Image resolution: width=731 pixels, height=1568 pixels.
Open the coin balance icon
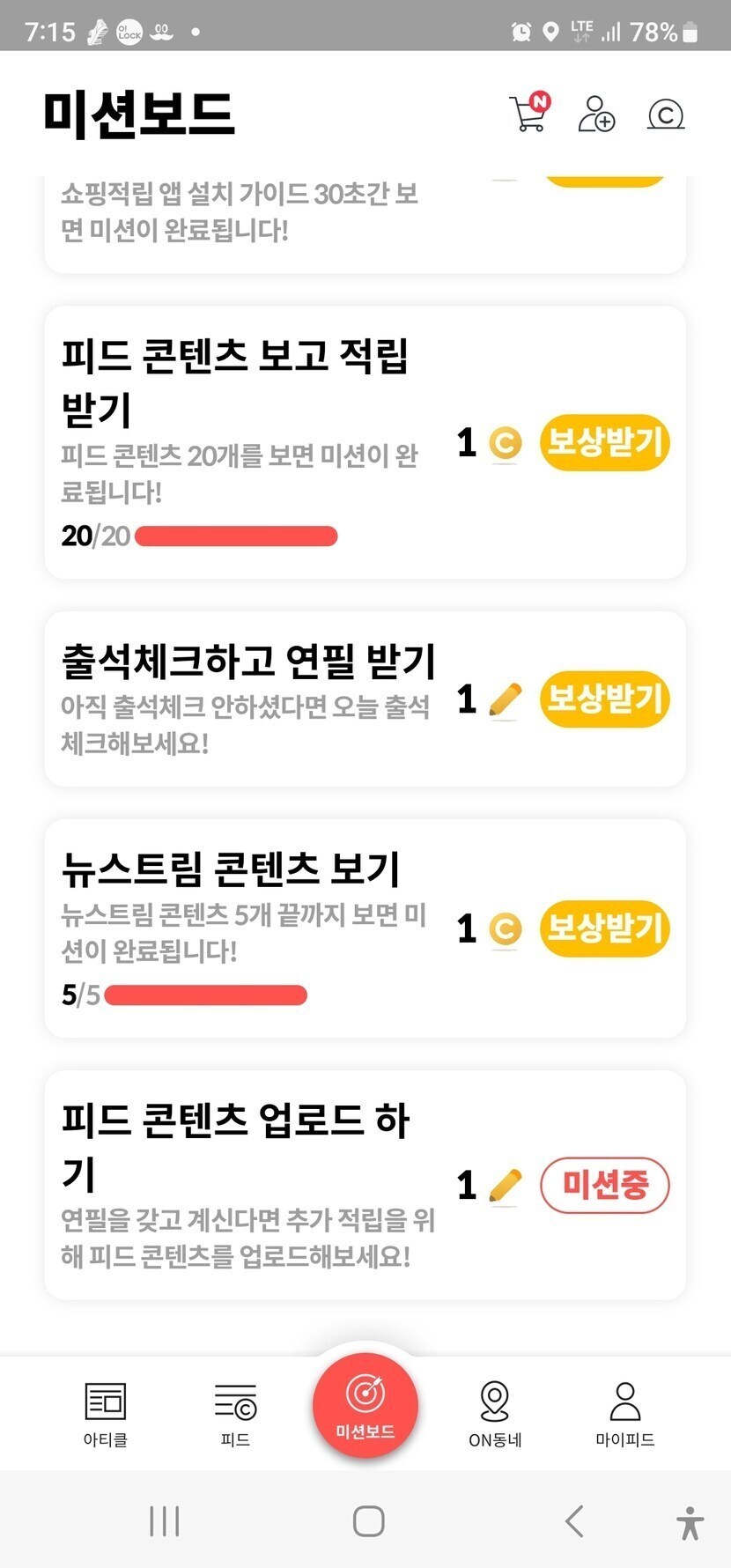click(x=666, y=115)
